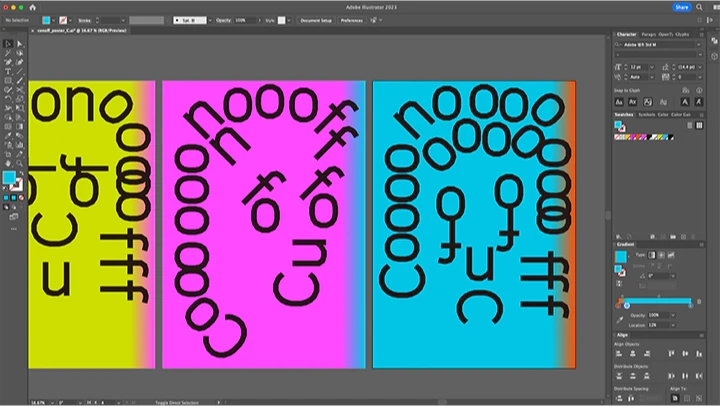Click the Share button

click(x=682, y=6)
